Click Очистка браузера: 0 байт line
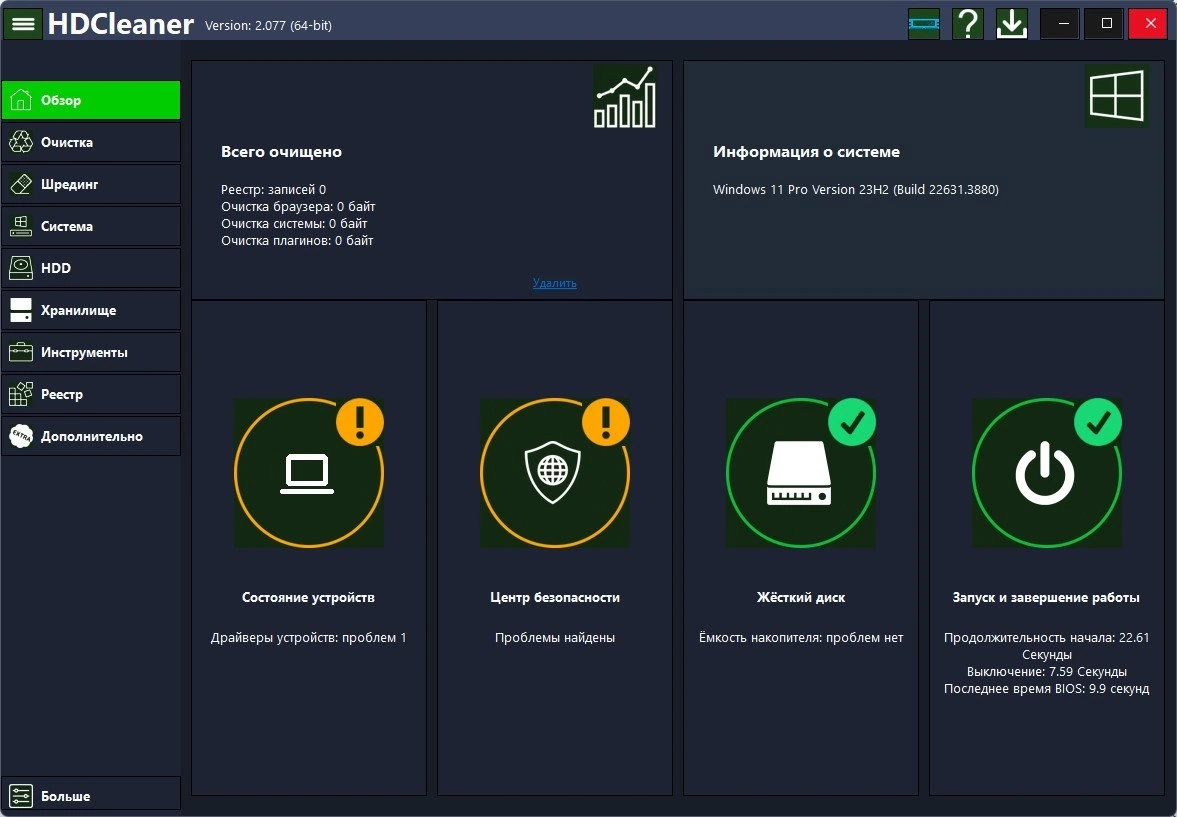The image size is (1177, 817). coord(298,207)
